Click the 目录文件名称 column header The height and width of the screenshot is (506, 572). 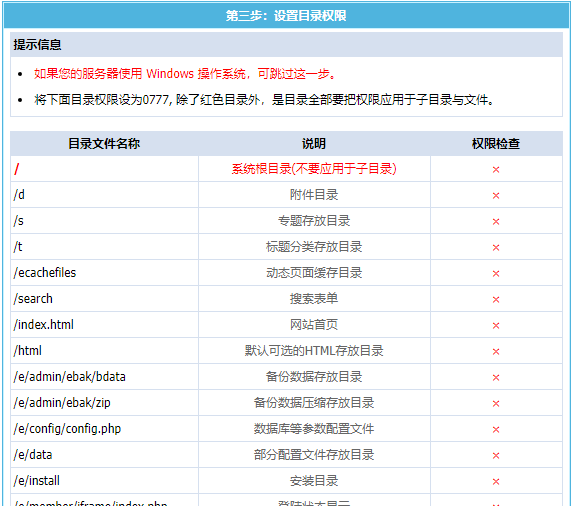(x=104, y=144)
